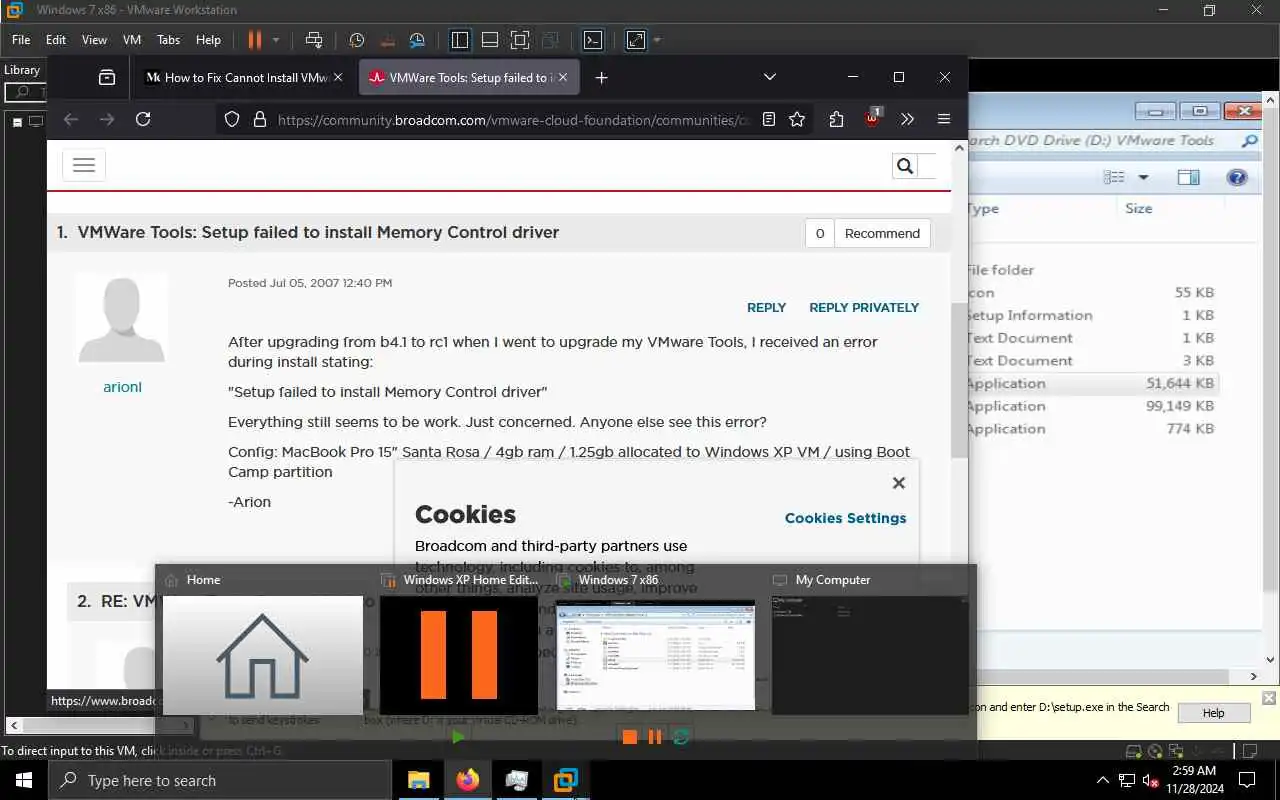Dismiss the Cookies banner with X
1280x800 pixels.
899,483
